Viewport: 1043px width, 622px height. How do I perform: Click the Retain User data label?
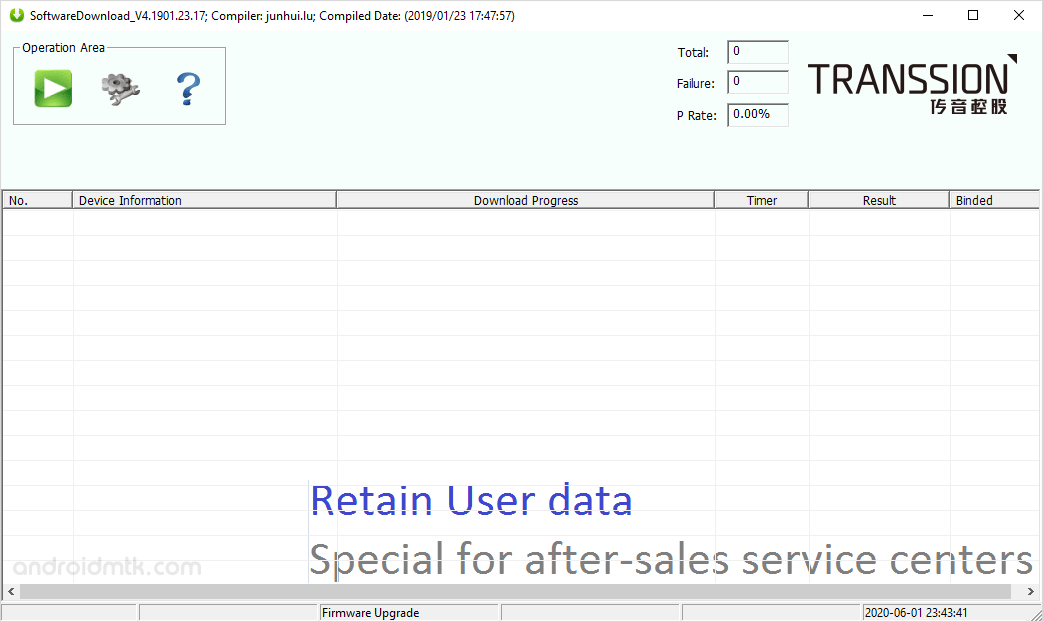click(471, 500)
